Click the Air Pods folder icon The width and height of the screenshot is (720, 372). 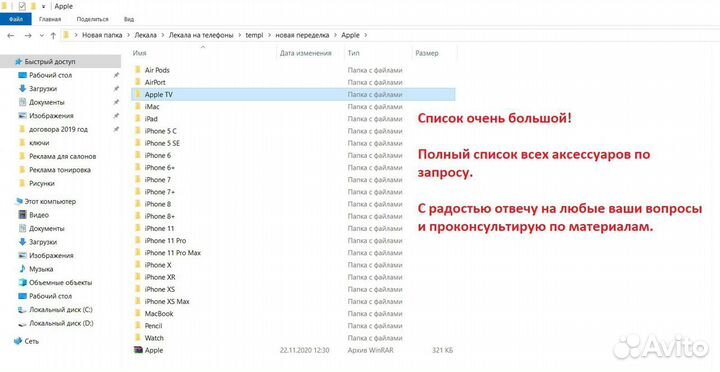(x=138, y=70)
